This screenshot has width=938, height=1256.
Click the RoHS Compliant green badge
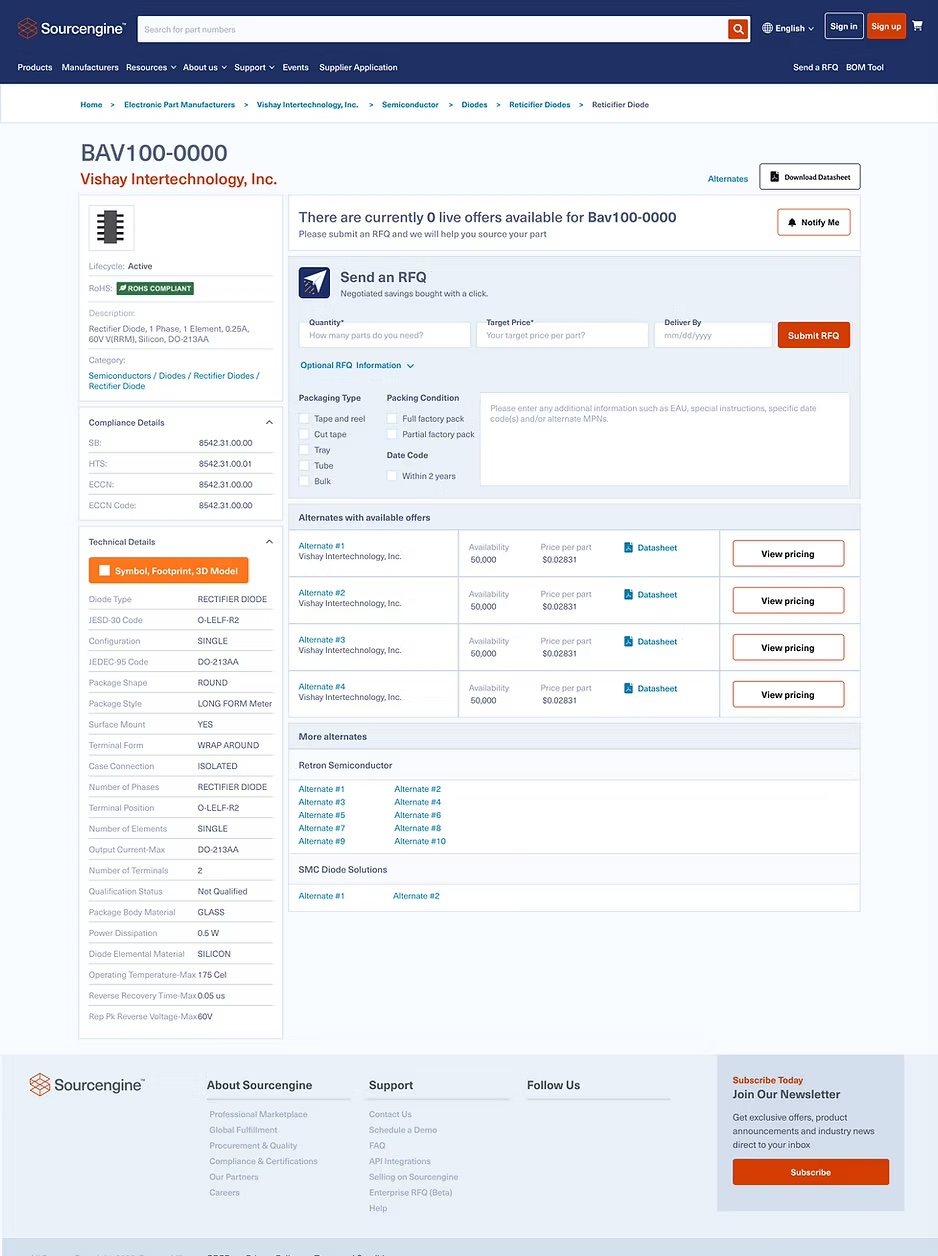[155, 288]
